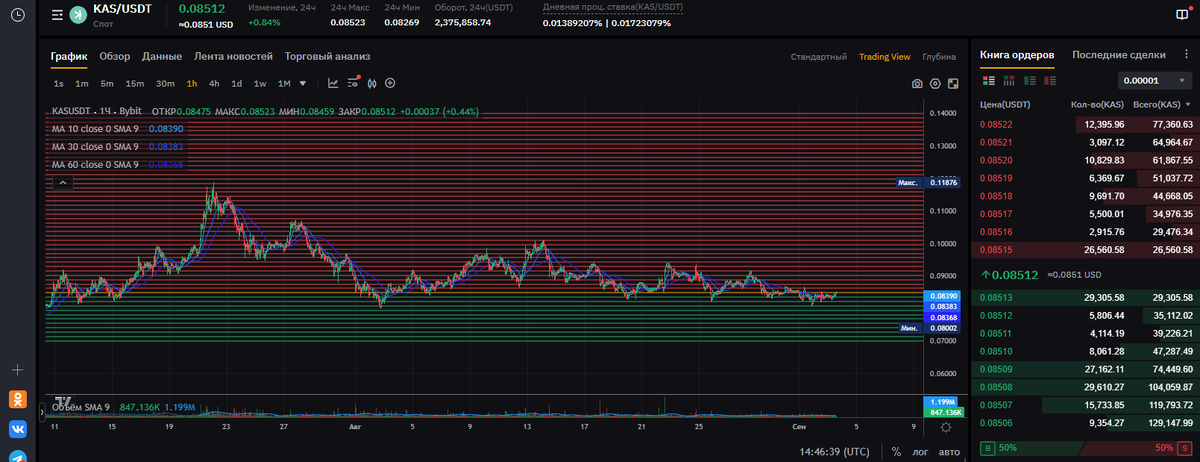Expand chart to fullscreen
The image size is (1200, 462).
pos(953,84)
